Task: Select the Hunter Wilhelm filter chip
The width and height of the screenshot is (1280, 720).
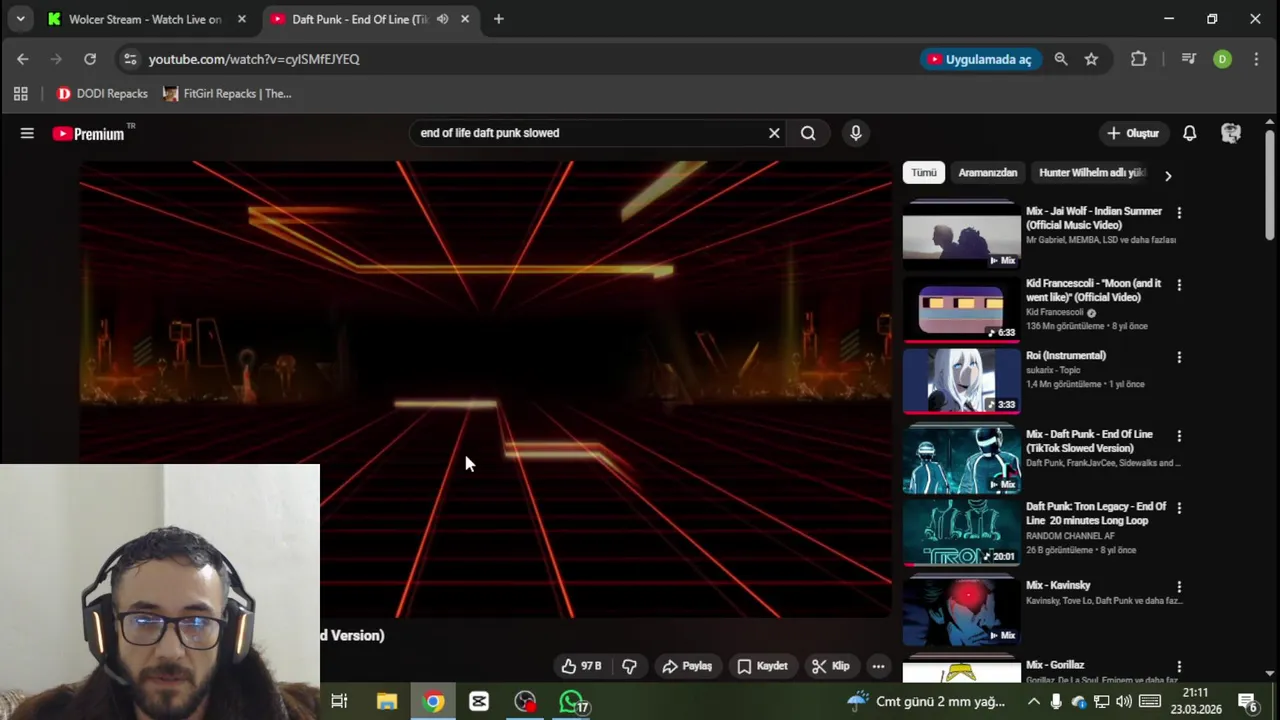Action: [x=1092, y=173]
